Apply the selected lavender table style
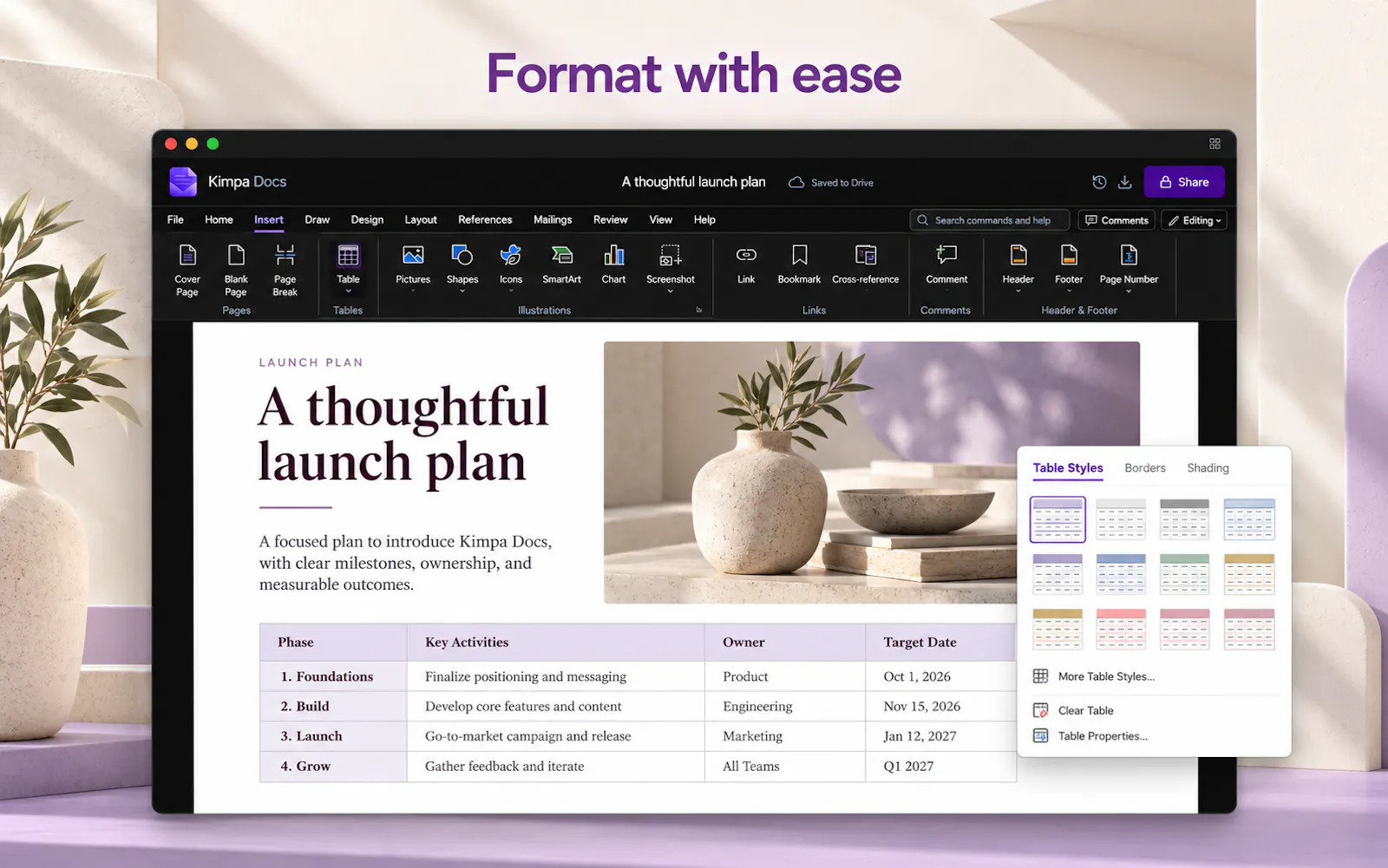This screenshot has height=868, width=1388. click(x=1057, y=519)
